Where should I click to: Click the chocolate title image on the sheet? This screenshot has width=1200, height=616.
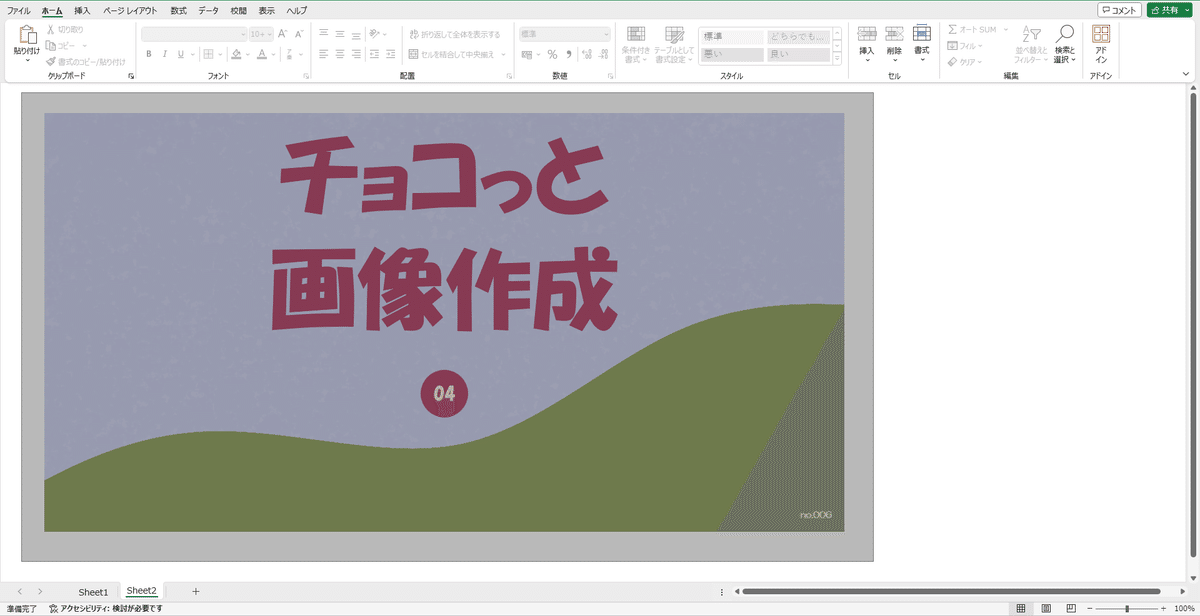[x=444, y=322]
